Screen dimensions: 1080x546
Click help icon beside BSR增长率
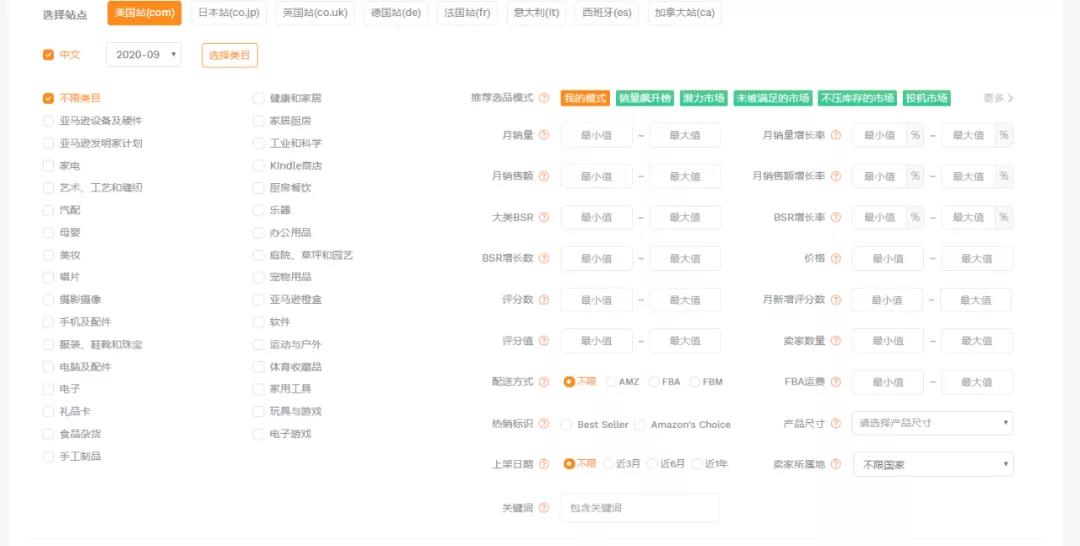tap(835, 218)
